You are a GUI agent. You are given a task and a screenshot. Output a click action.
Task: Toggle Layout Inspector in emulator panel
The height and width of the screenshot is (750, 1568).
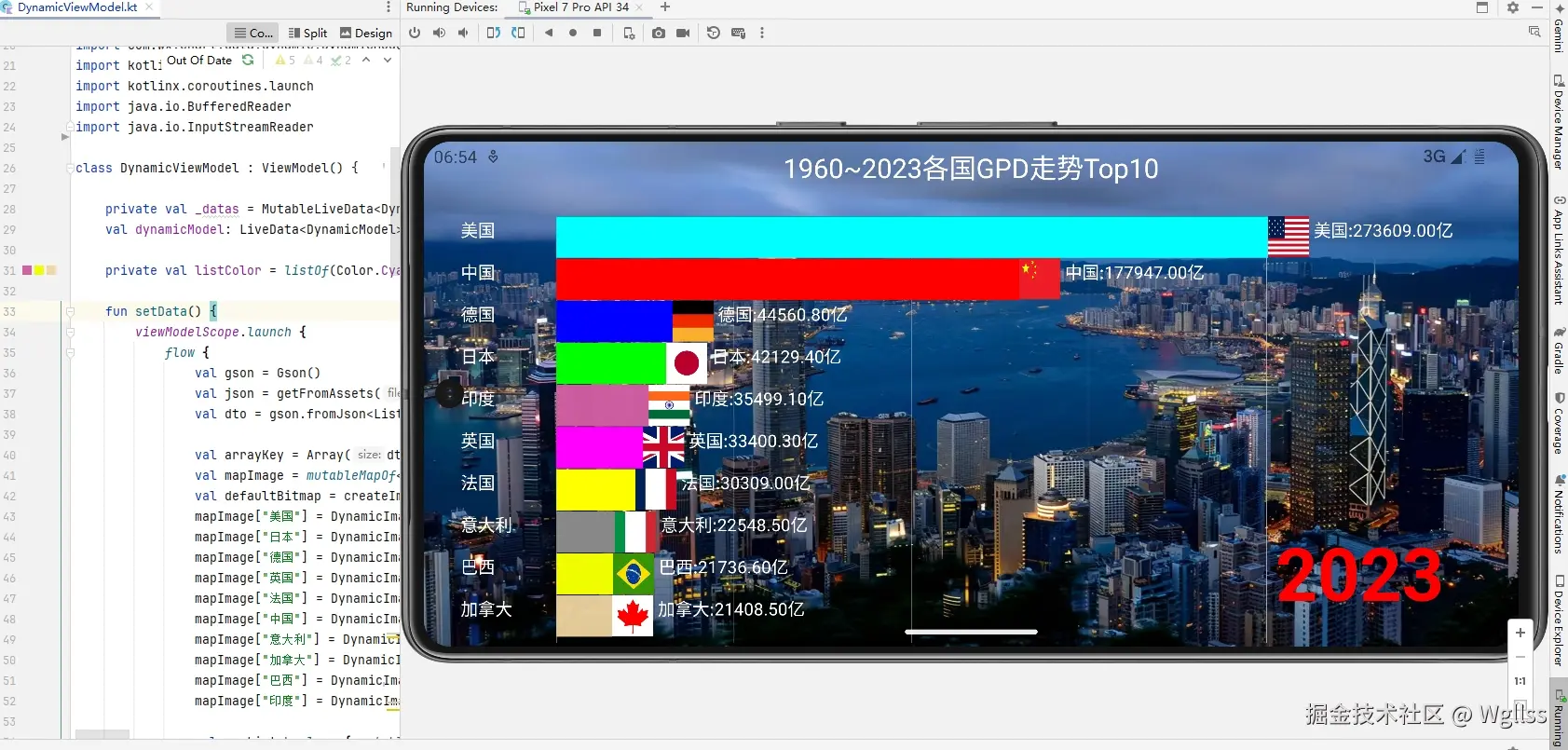[1534, 32]
